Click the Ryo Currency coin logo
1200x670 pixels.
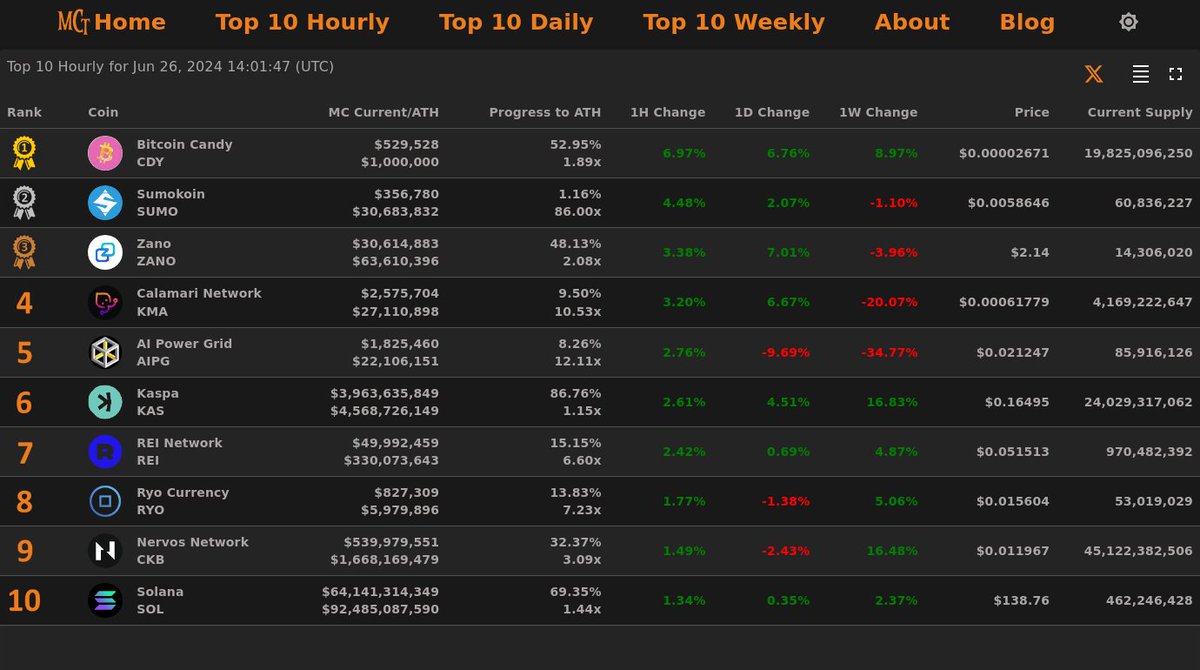tap(105, 501)
